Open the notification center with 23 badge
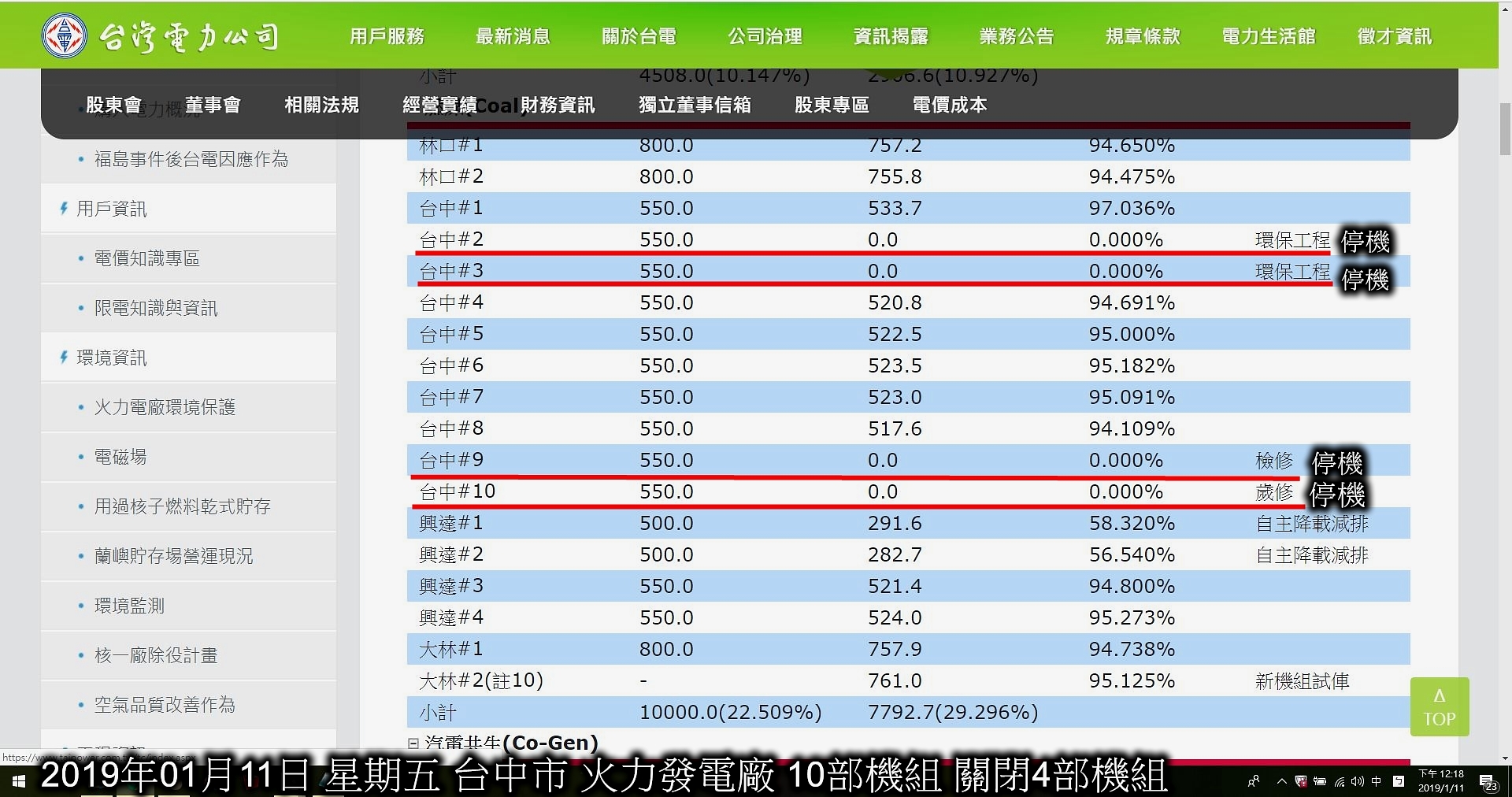The width and height of the screenshot is (1512, 797). click(x=1488, y=782)
